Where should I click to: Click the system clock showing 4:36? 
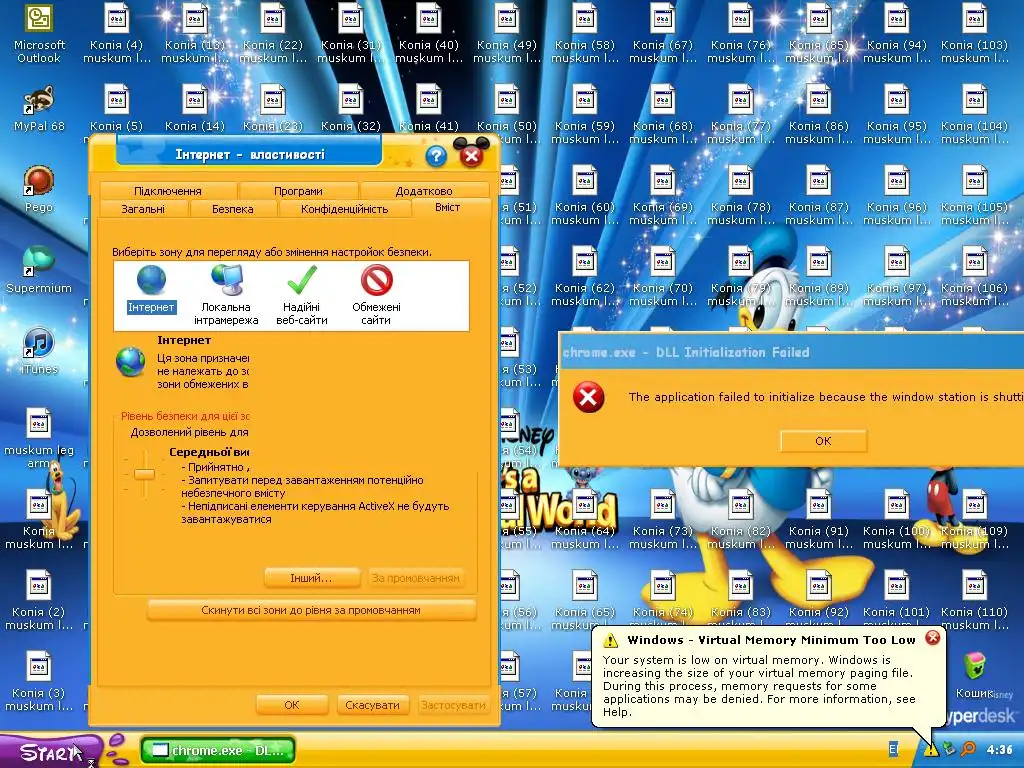(x=999, y=750)
